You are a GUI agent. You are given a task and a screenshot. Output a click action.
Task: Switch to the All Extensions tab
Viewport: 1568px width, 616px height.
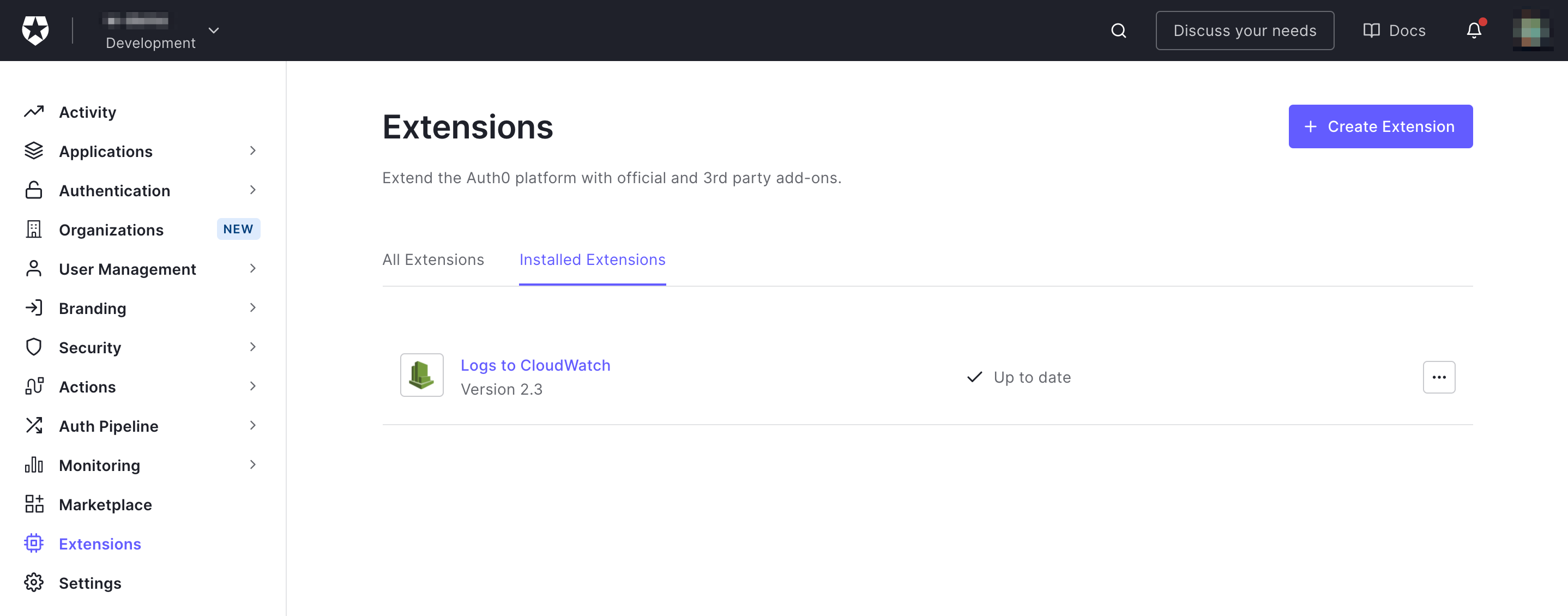[433, 259]
